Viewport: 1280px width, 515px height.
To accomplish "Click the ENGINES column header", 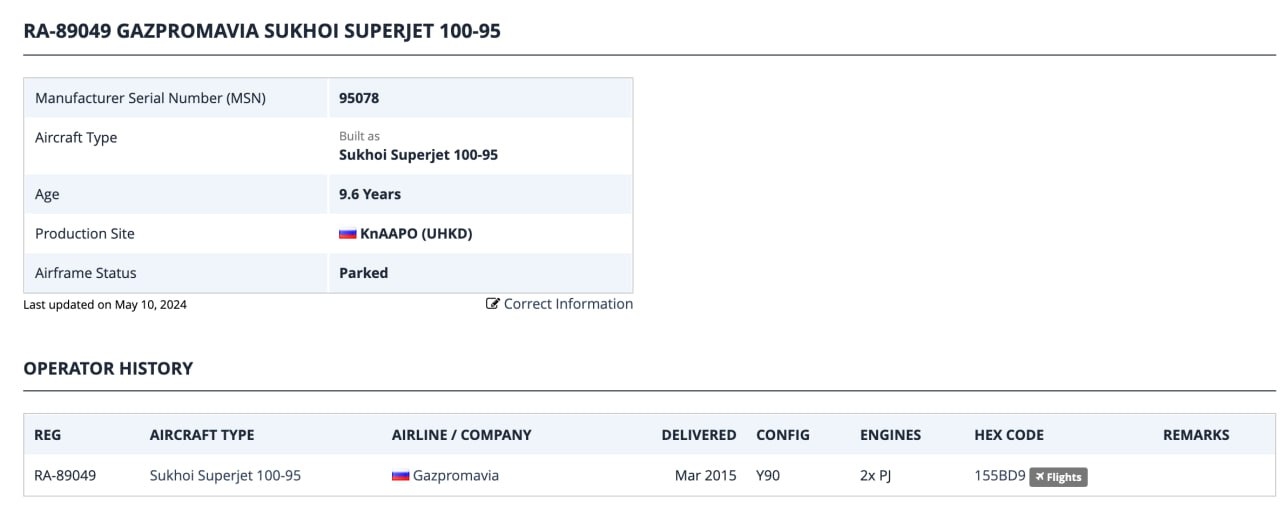I will [x=890, y=435].
